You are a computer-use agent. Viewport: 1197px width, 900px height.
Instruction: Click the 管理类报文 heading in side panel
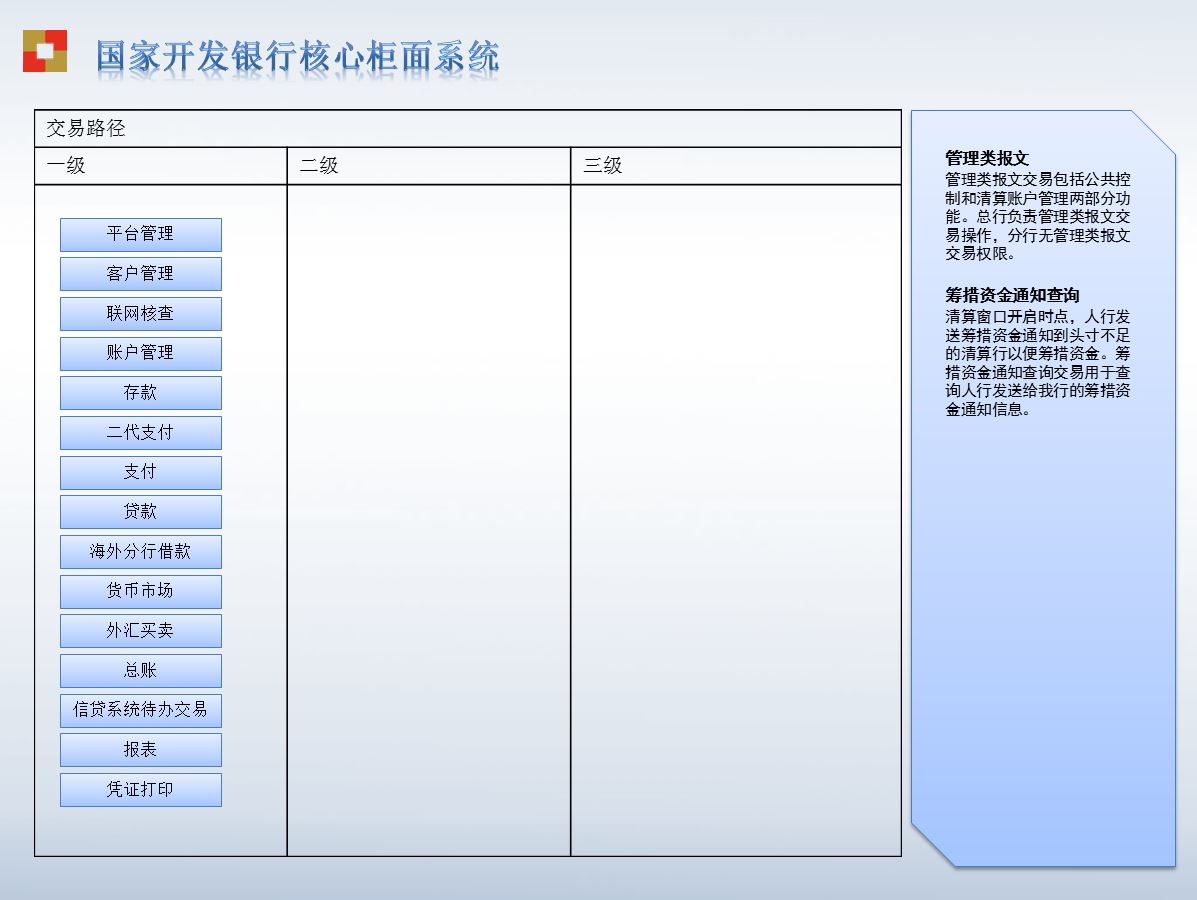click(x=987, y=158)
